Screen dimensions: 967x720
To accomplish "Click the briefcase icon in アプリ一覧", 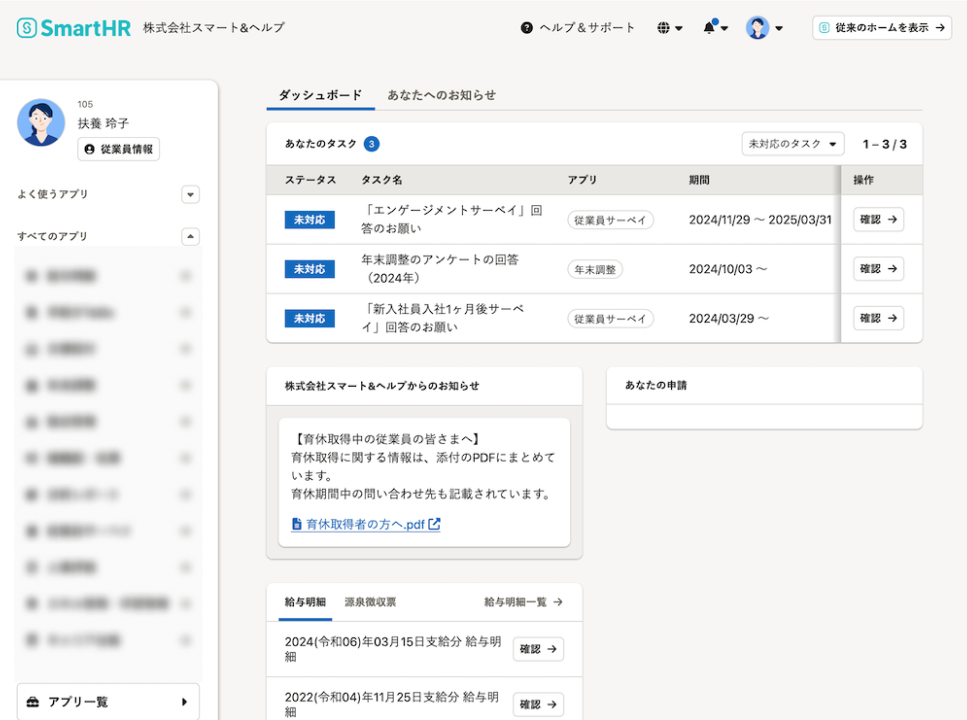I will [33, 702].
